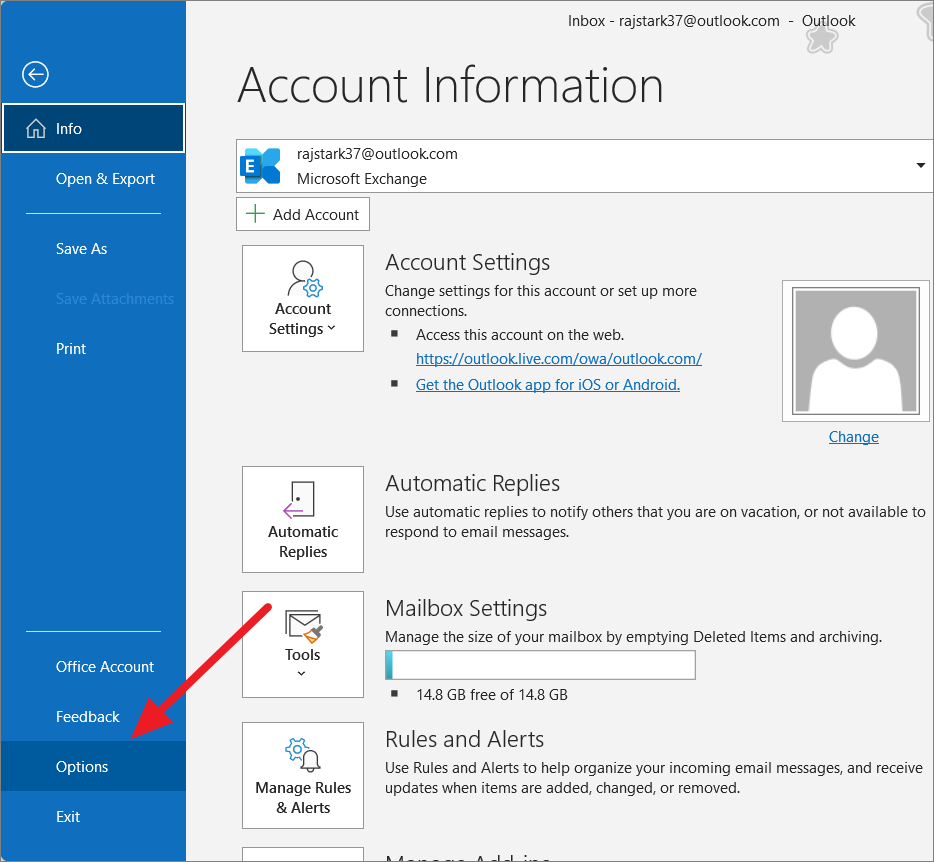
Task: Click the plus icon on Add Account
Action: tap(255, 214)
